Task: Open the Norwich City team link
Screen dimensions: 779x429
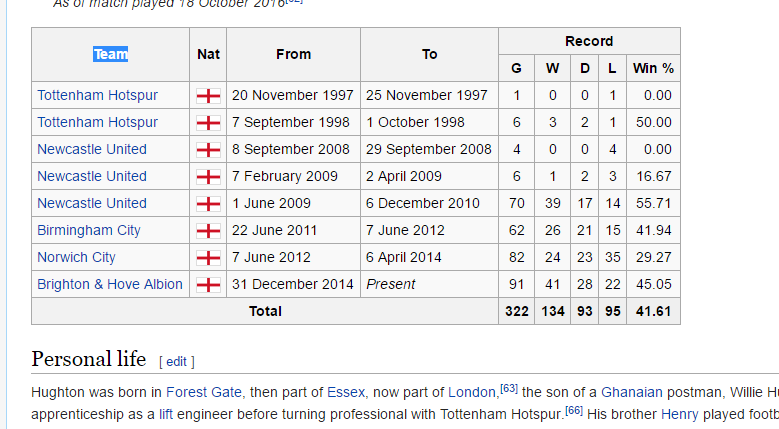Action: point(77,257)
